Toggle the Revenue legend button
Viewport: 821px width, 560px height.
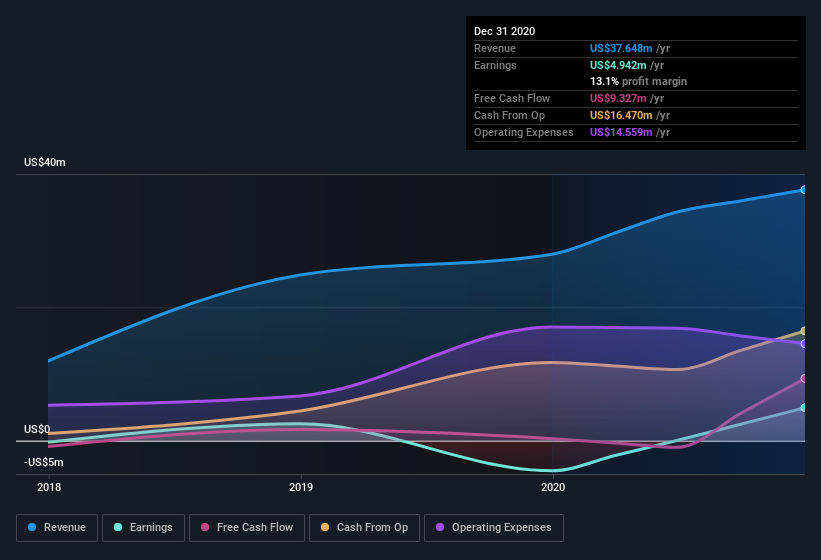[x=57, y=528]
